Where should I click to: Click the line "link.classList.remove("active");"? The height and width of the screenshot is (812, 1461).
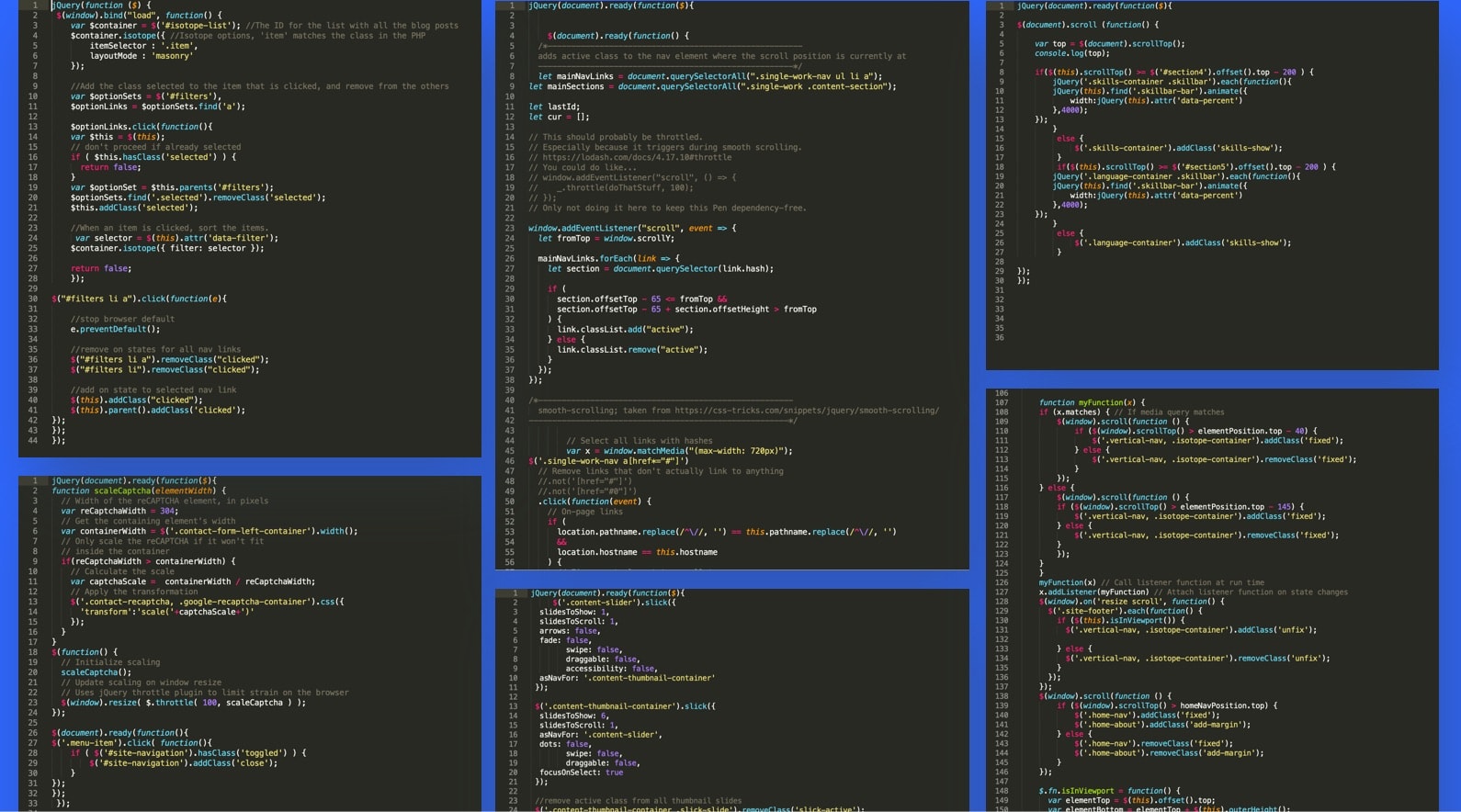(632, 349)
